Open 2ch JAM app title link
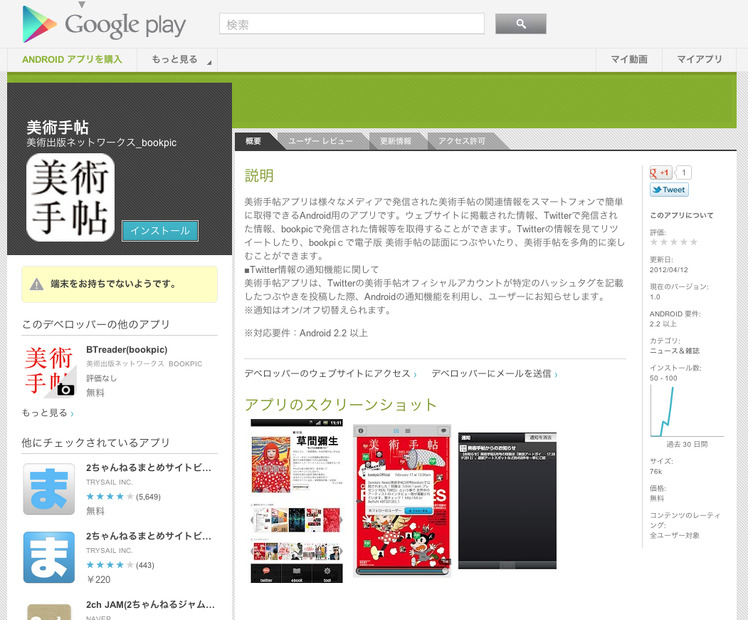This screenshot has width=748, height=620. (x=150, y=605)
